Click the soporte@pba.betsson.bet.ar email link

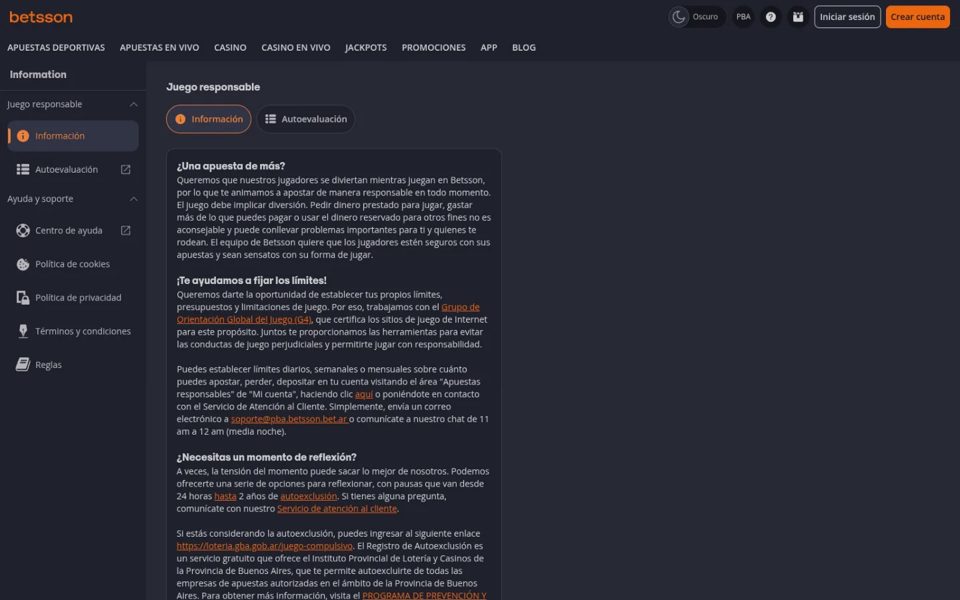[289, 419]
